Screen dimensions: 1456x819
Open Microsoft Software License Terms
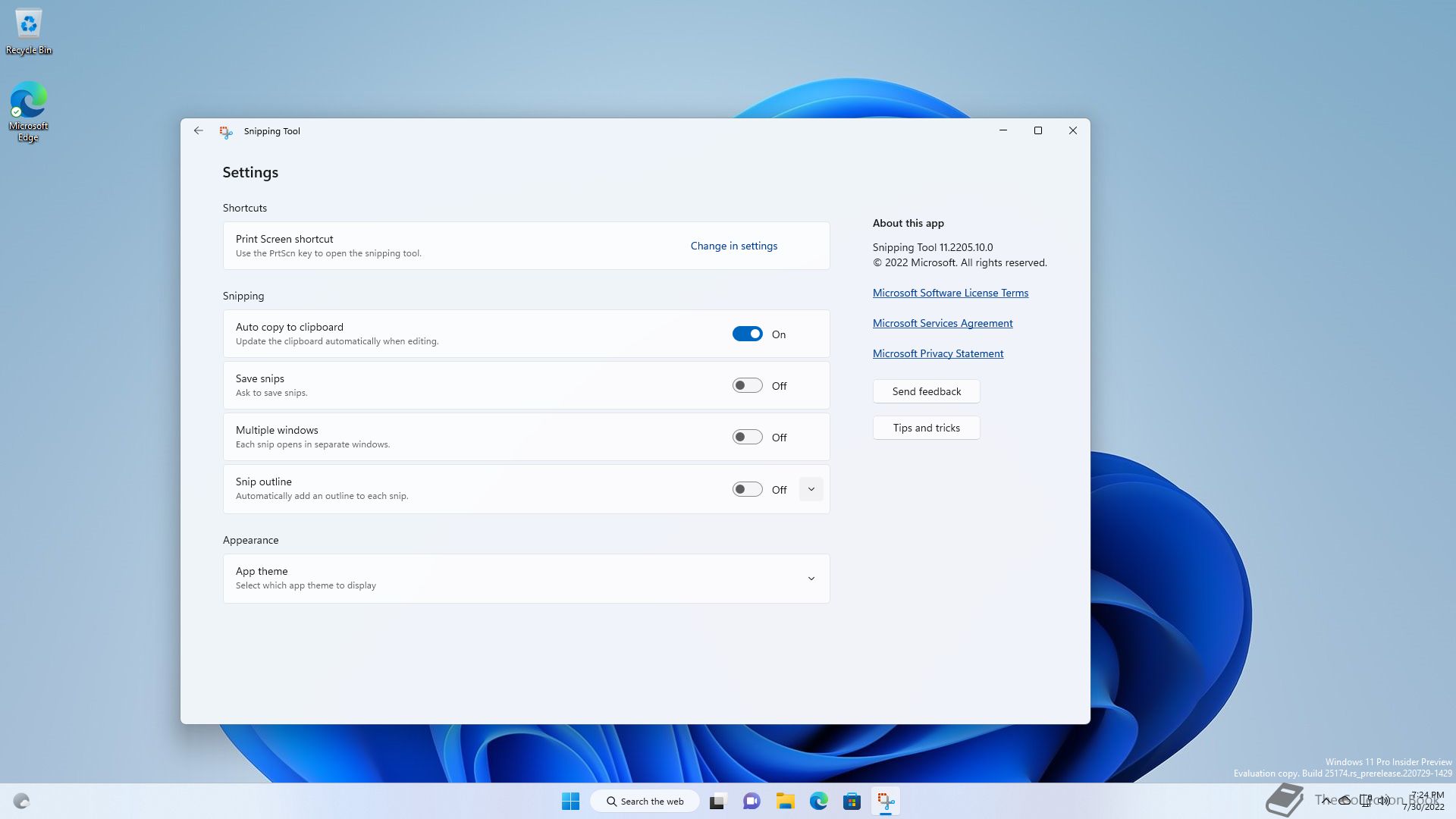coord(950,293)
